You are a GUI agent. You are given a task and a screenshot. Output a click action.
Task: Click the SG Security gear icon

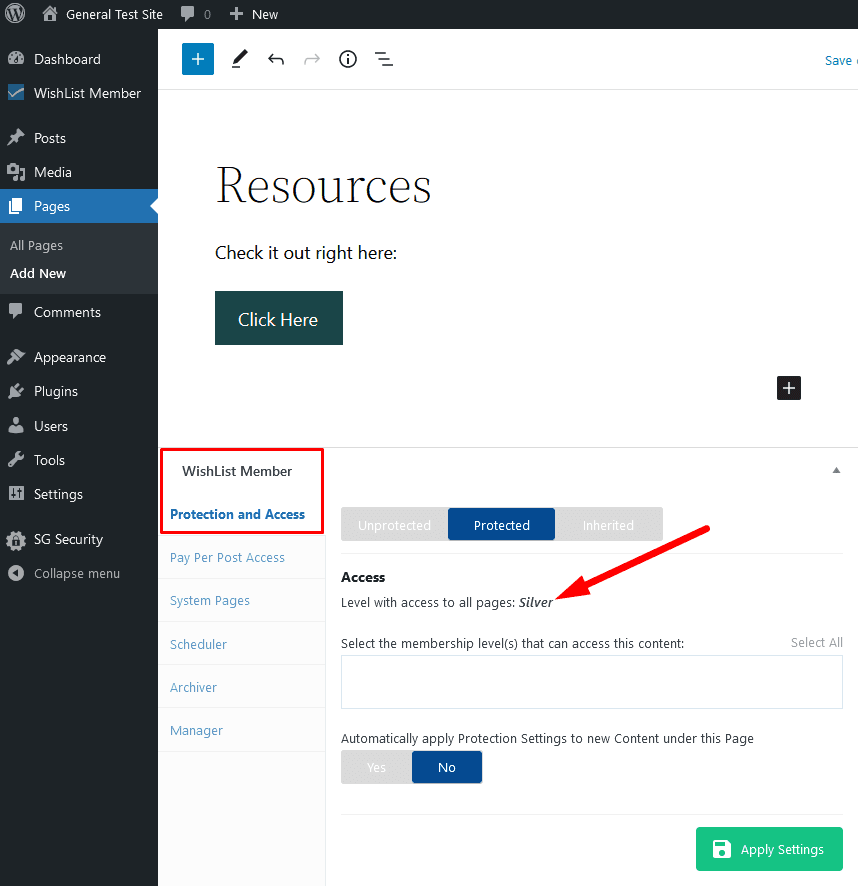[x=16, y=540]
